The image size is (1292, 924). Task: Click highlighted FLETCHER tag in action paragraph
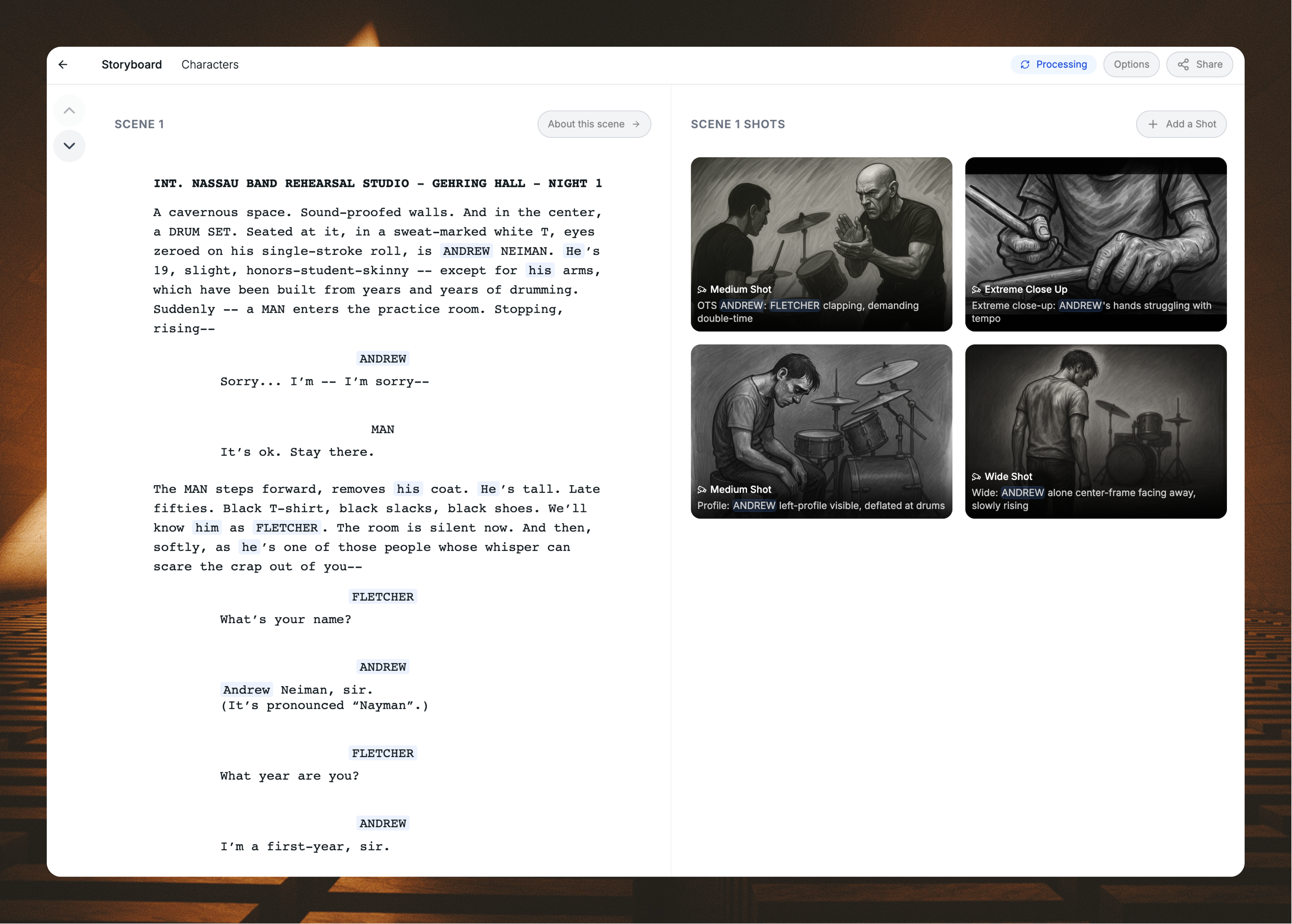287,528
